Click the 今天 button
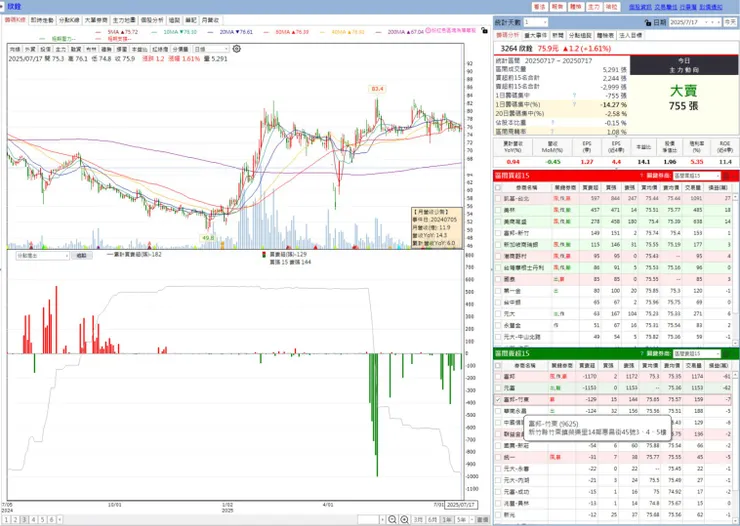Image resolution: width=740 pixels, height=526 pixels. [730, 22]
